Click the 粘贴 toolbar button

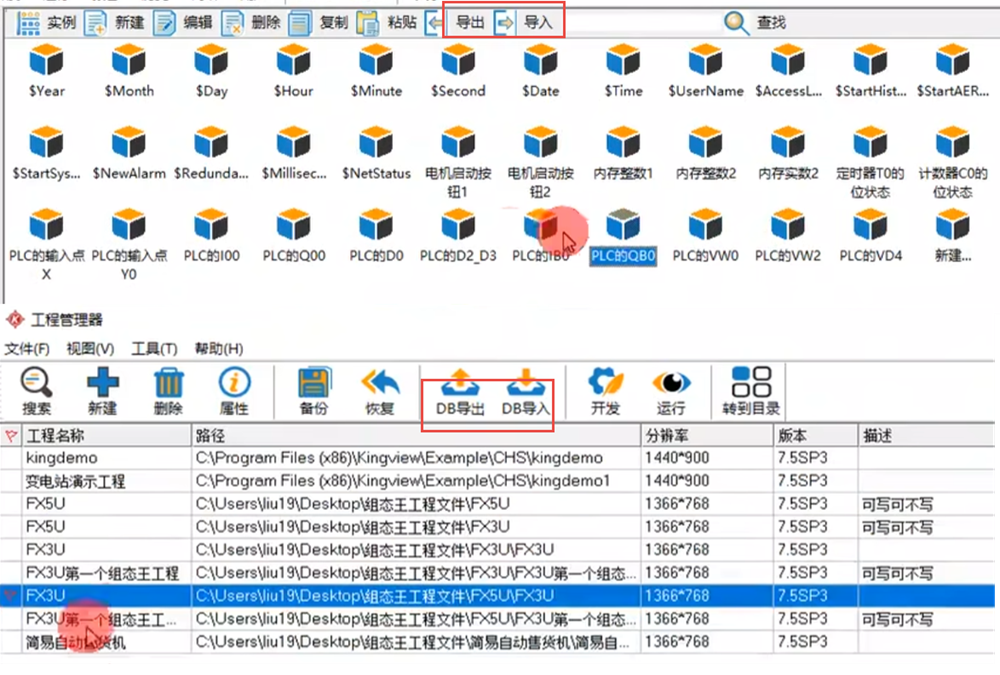(x=387, y=23)
